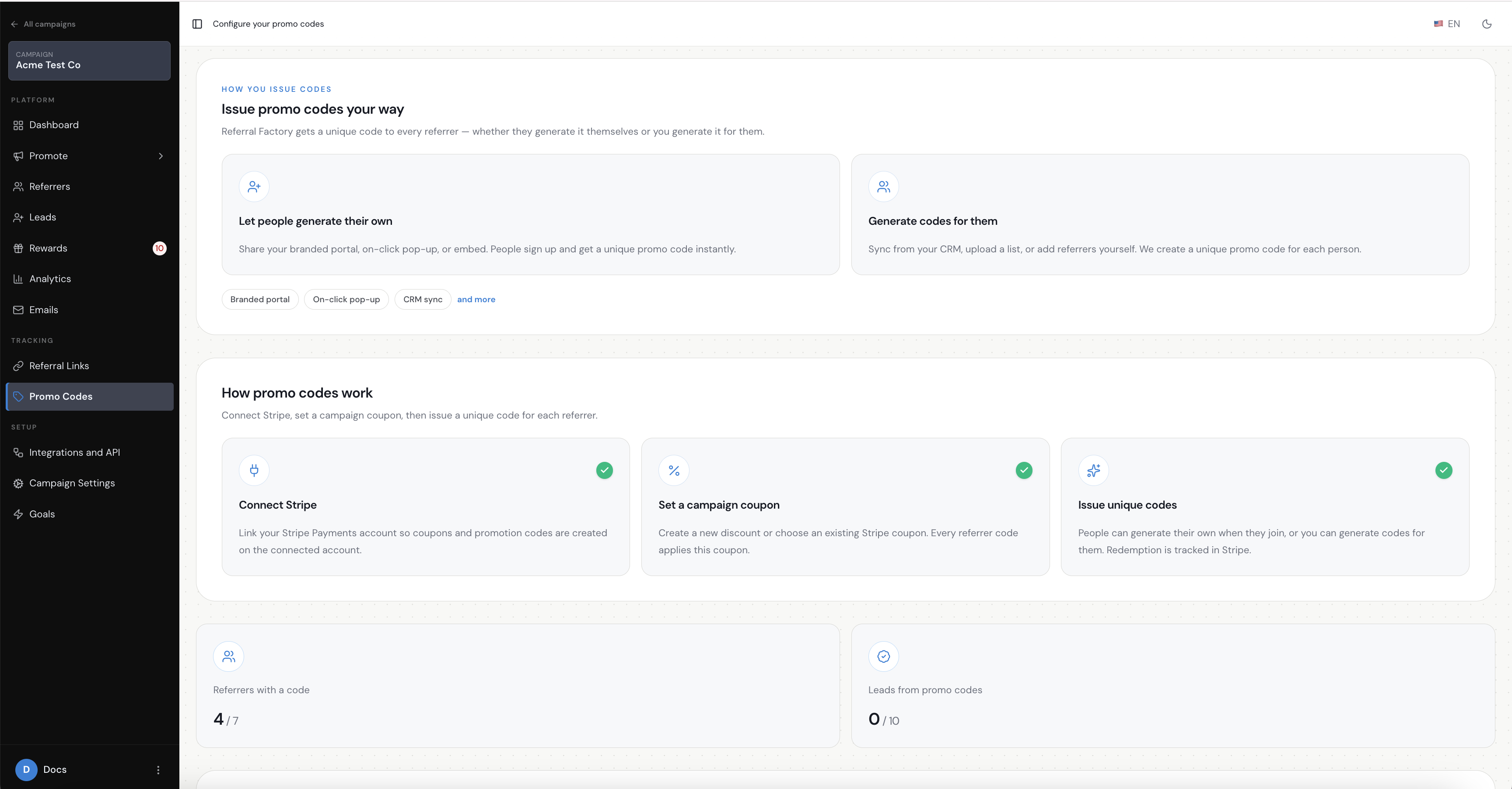Viewport: 1512px width, 789px height.
Task: Open Dashboard from the sidebar
Action: 89,125
